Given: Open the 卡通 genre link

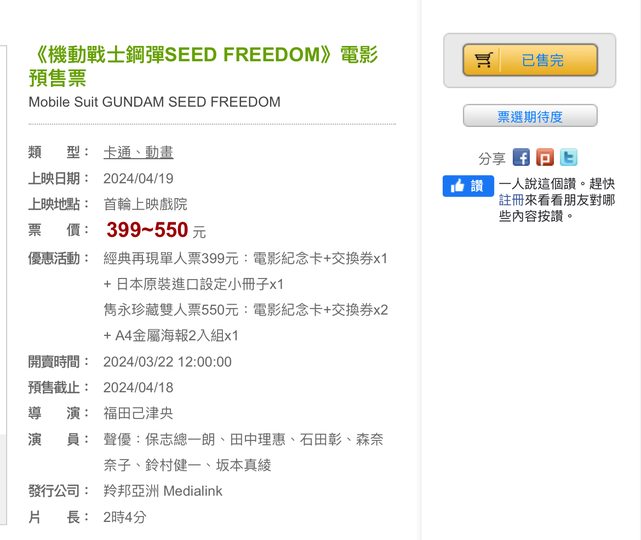Looking at the screenshot, I should coord(117,152).
